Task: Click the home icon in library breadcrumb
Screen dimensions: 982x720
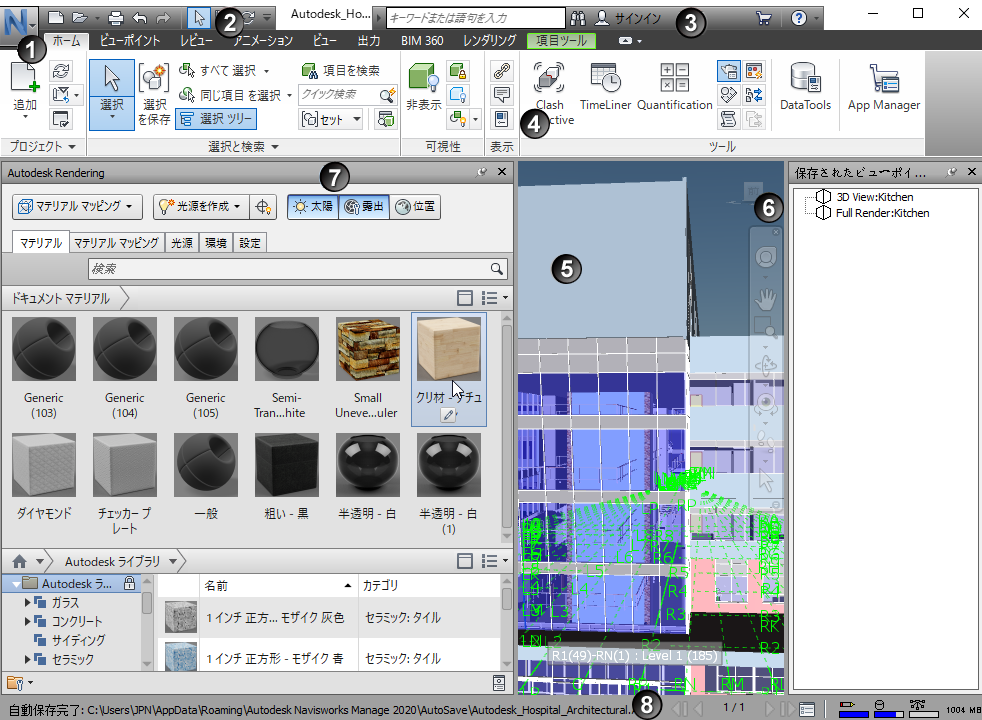Action: tap(19, 561)
